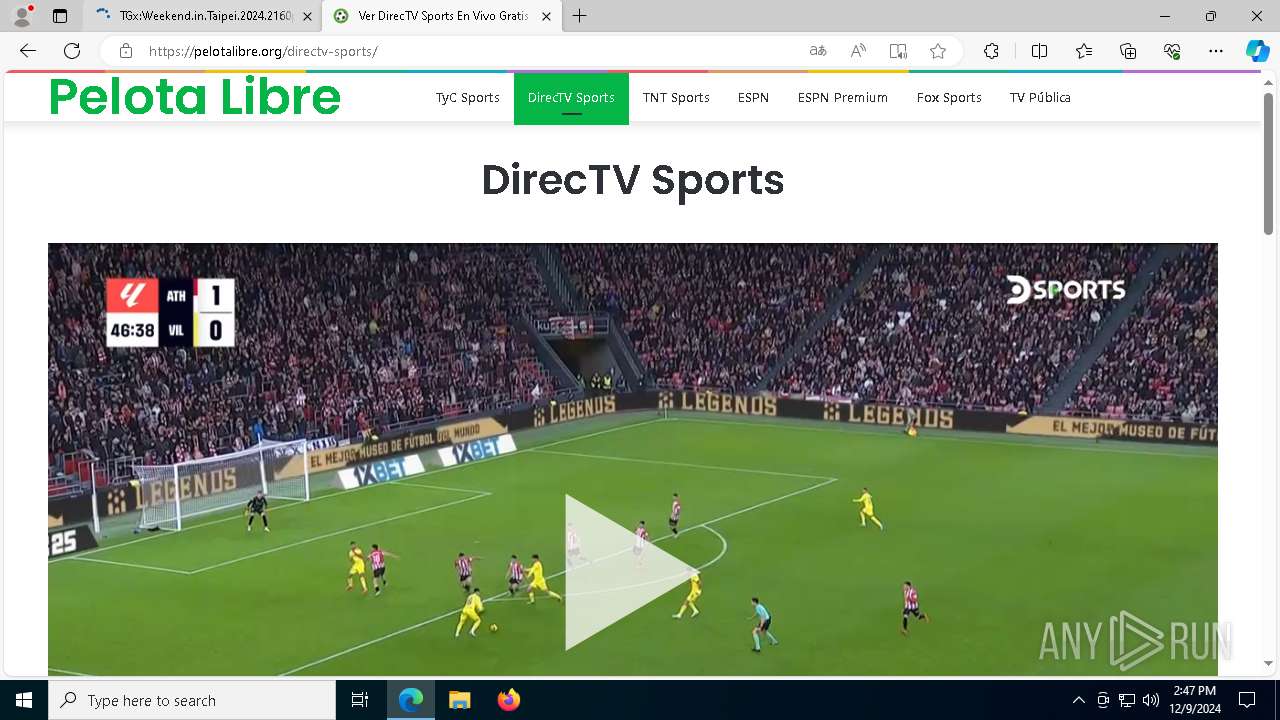Close the Ver DirecTV Sports tab

pos(546,16)
